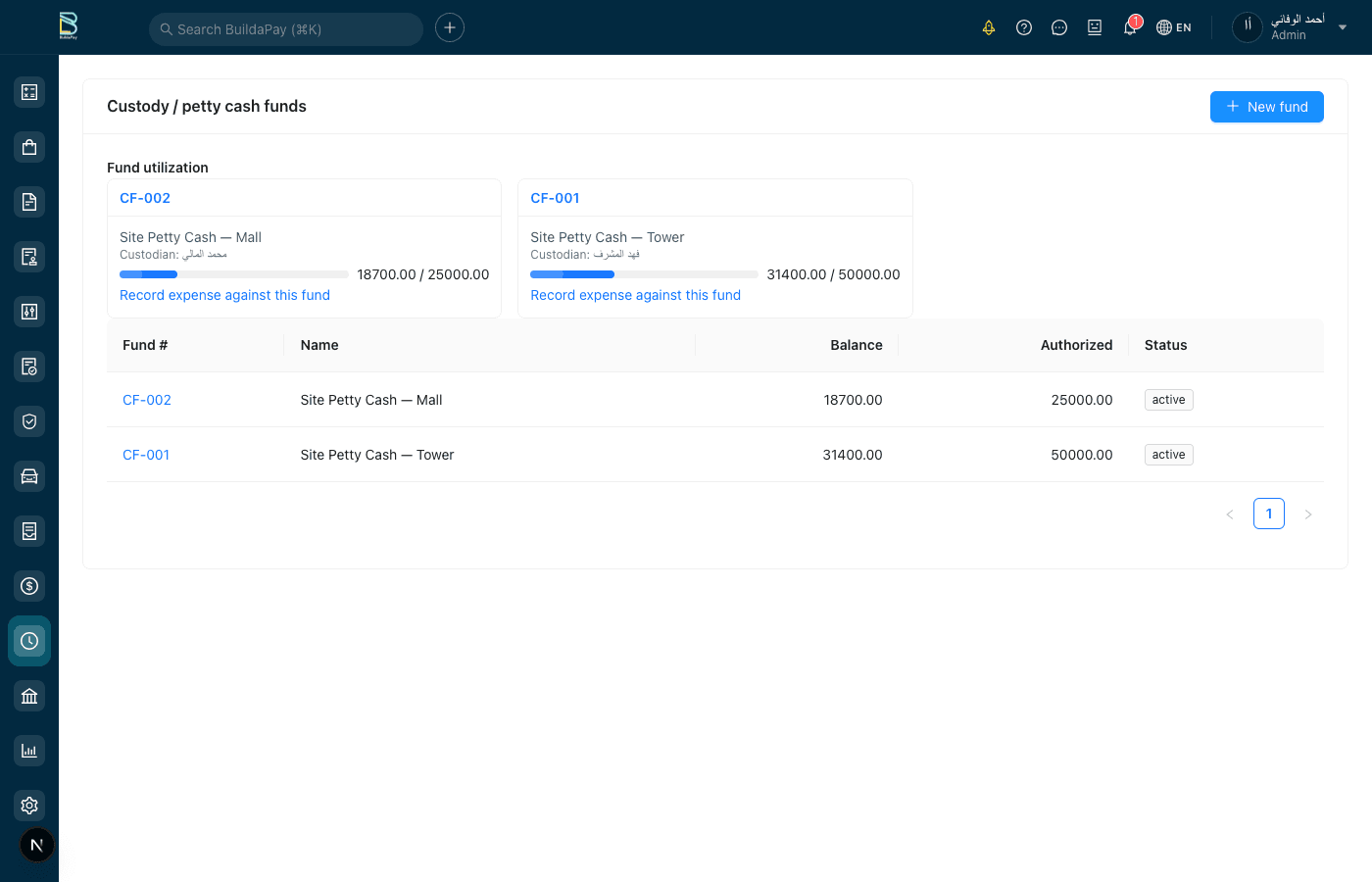Go to next page arrow

click(1308, 514)
